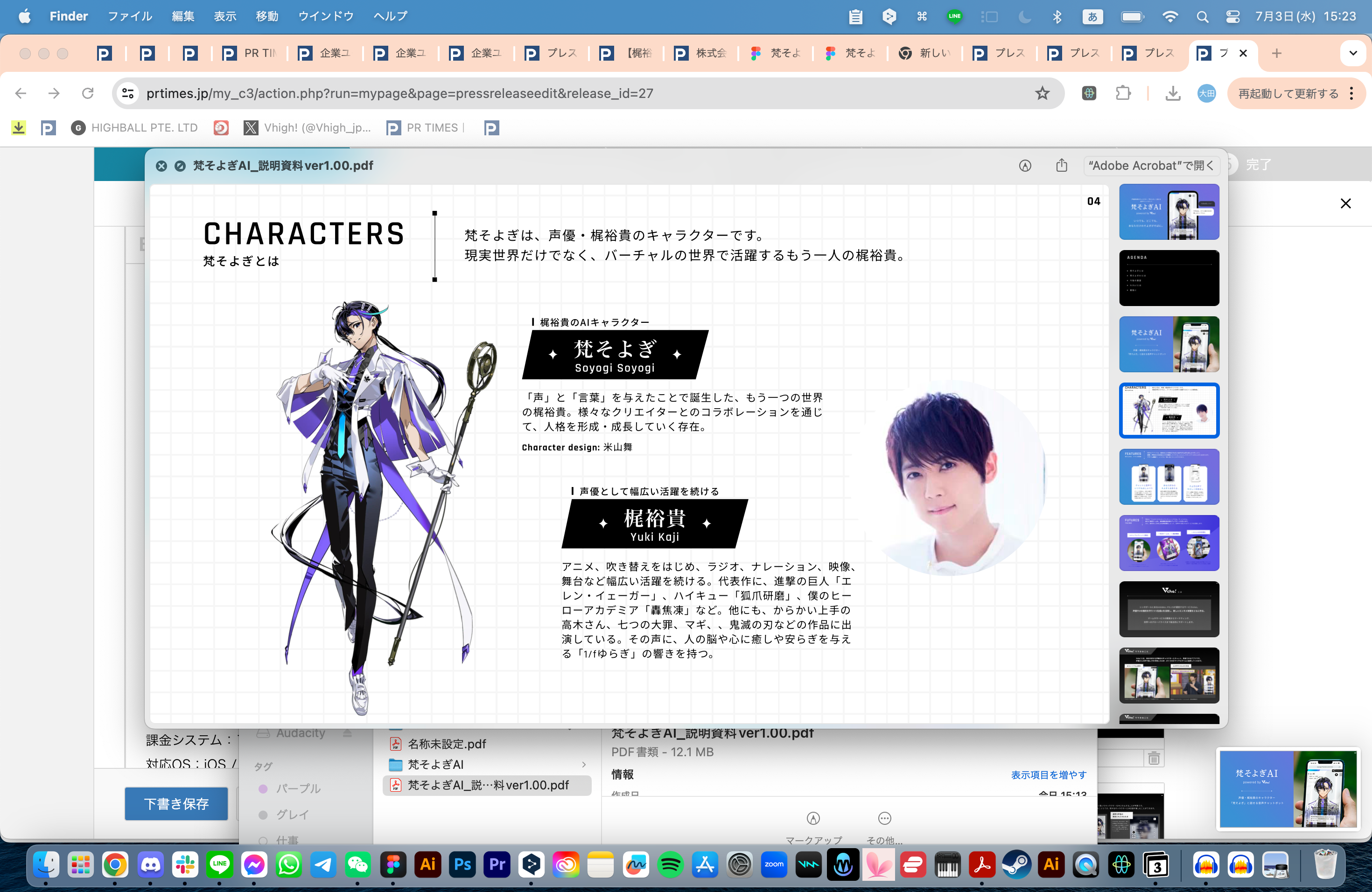Click the Markup icon in Quick Look toolbar

click(1024, 166)
